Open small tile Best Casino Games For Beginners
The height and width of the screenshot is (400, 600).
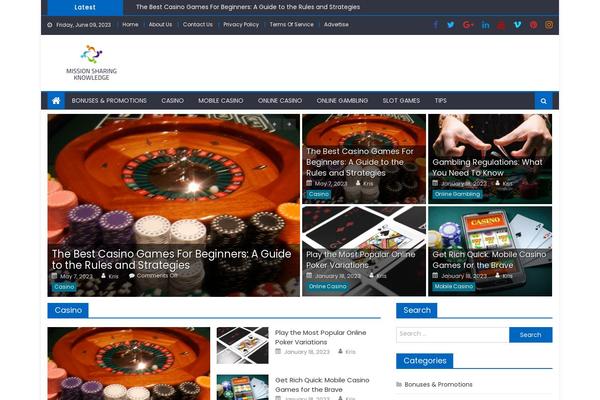click(x=360, y=162)
